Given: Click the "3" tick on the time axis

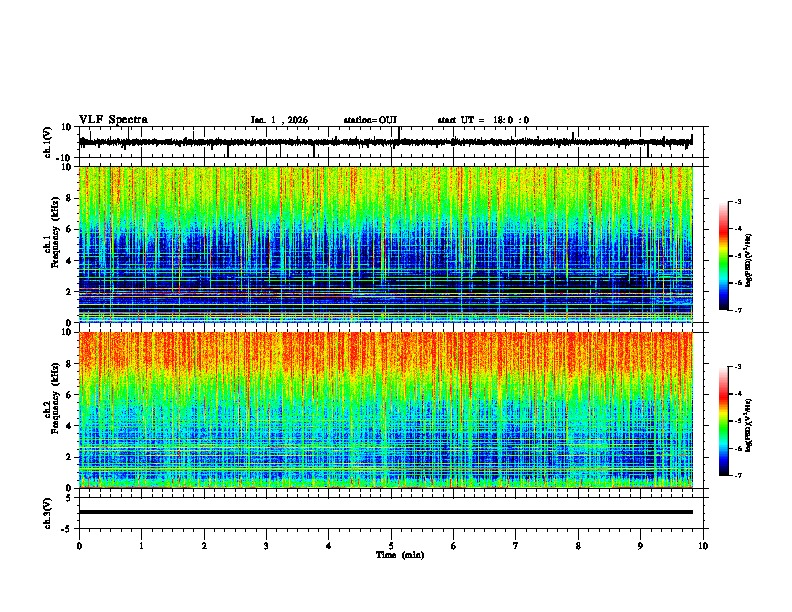Looking at the screenshot, I should (x=266, y=546).
